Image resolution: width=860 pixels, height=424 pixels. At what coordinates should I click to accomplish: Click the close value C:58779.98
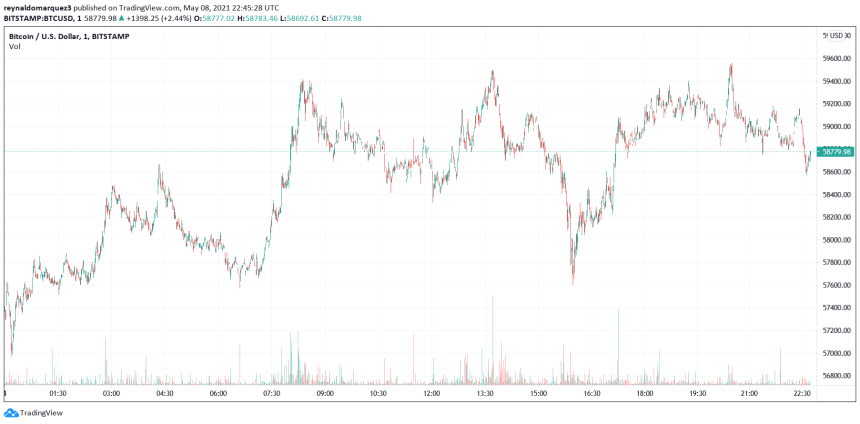(342, 19)
